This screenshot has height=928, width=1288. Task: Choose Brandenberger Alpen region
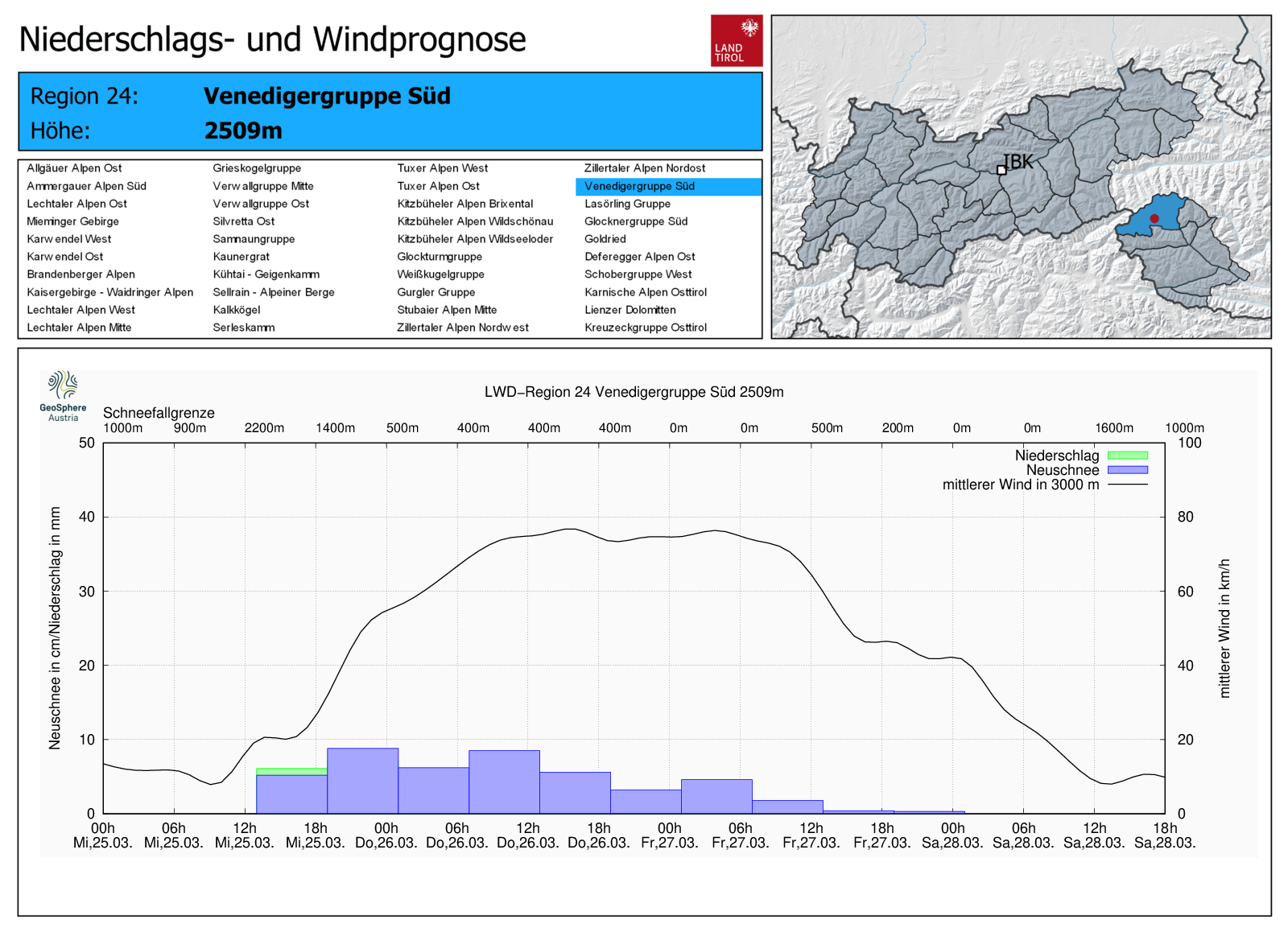80,274
